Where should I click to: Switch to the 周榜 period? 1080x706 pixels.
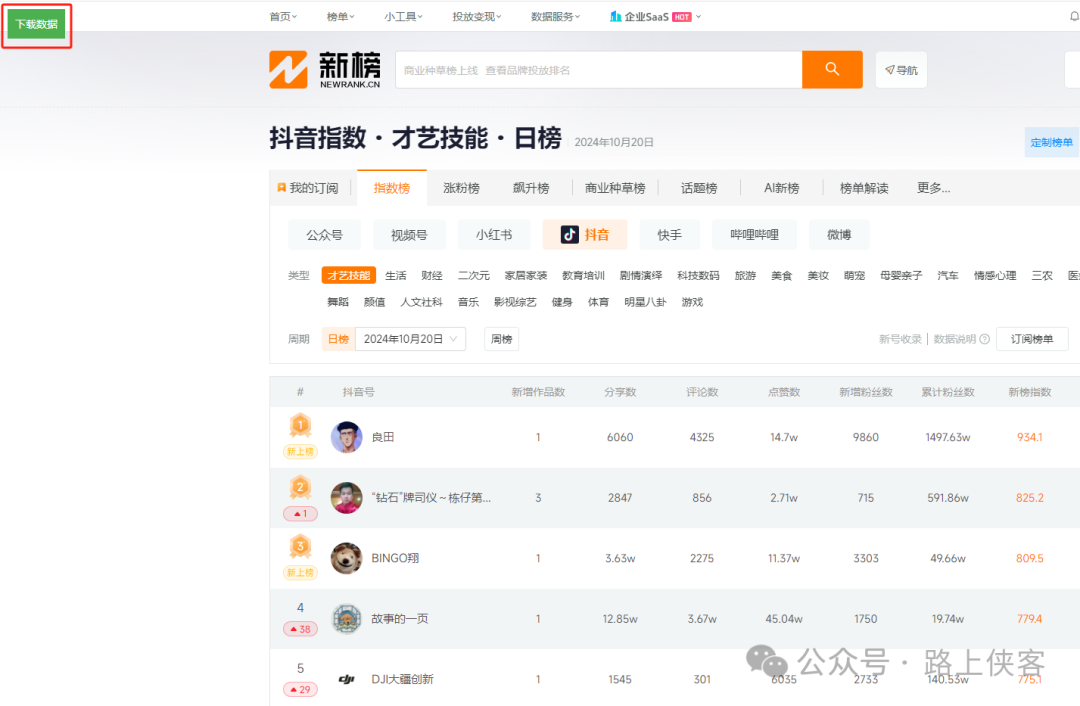pyautogui.click(x=501, y=339)
